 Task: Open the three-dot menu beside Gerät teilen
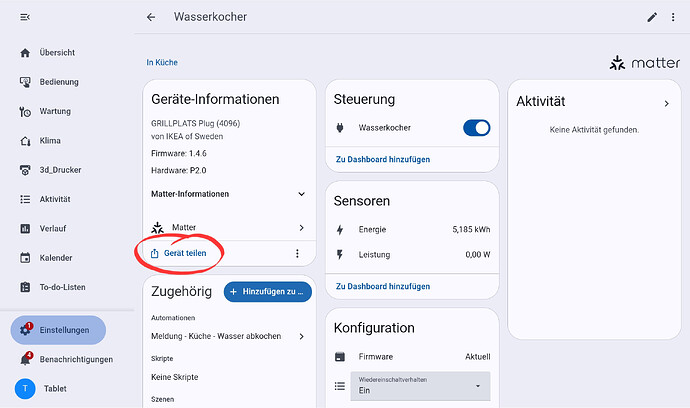click(297, 254)
